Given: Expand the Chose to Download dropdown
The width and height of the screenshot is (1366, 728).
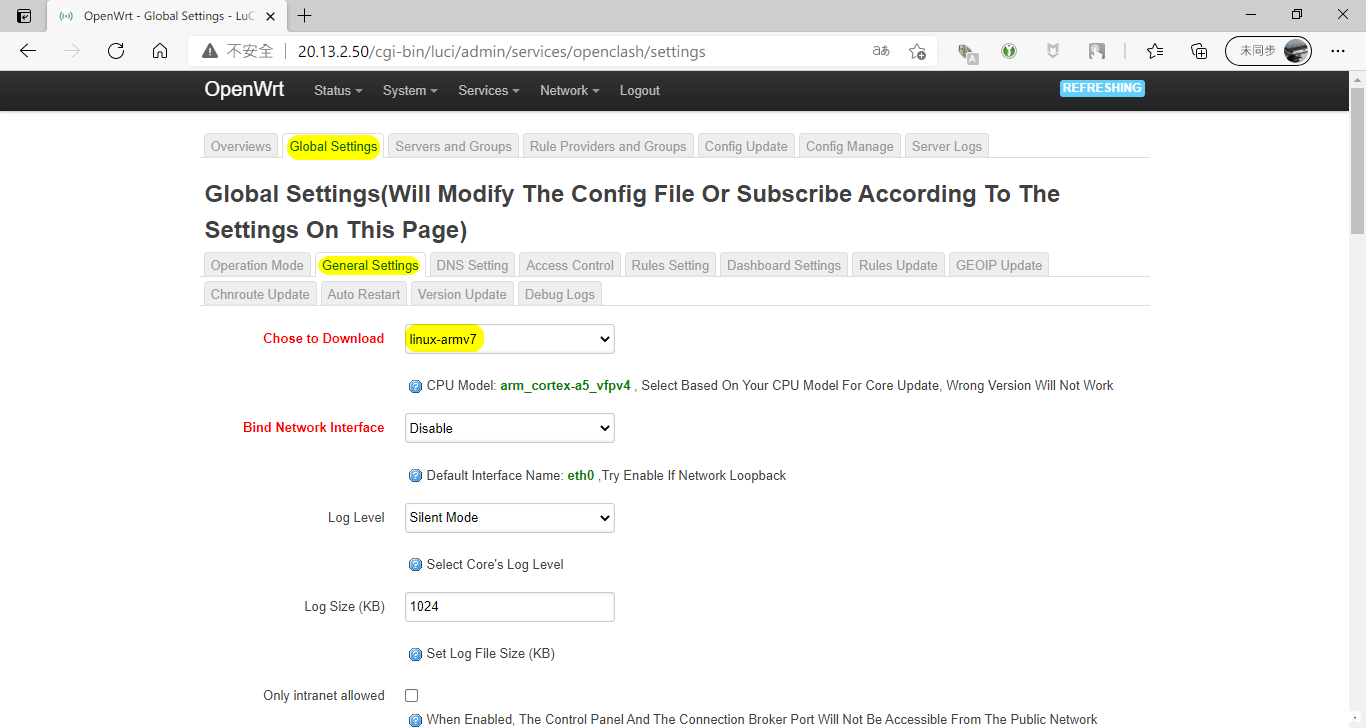Looking at the screenshot, I should pyautogui.click(x=510, y=339).
